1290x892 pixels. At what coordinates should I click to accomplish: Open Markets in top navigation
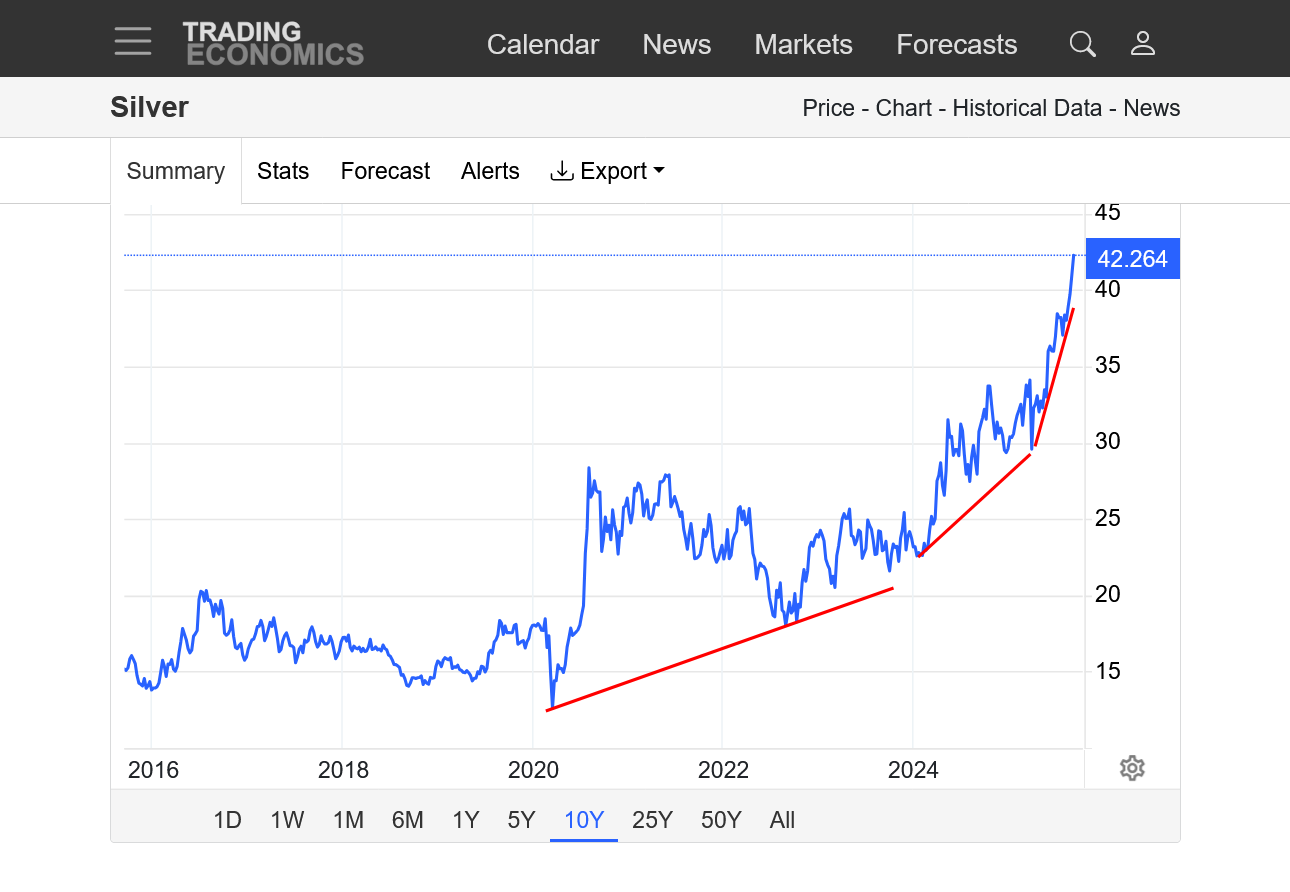[x=803, y=45]
